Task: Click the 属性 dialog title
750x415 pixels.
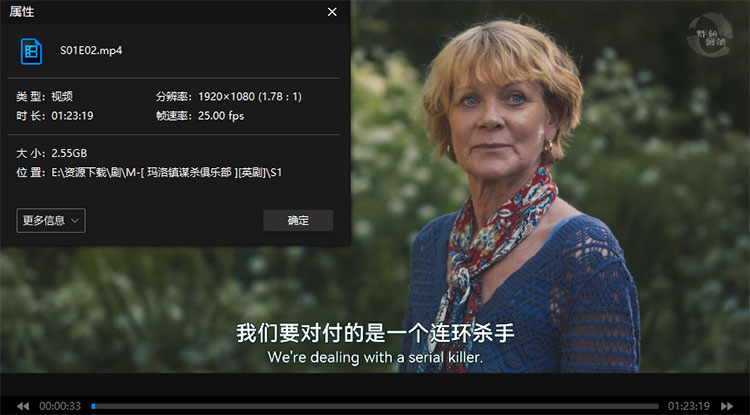Action: [x=22, y=12]
